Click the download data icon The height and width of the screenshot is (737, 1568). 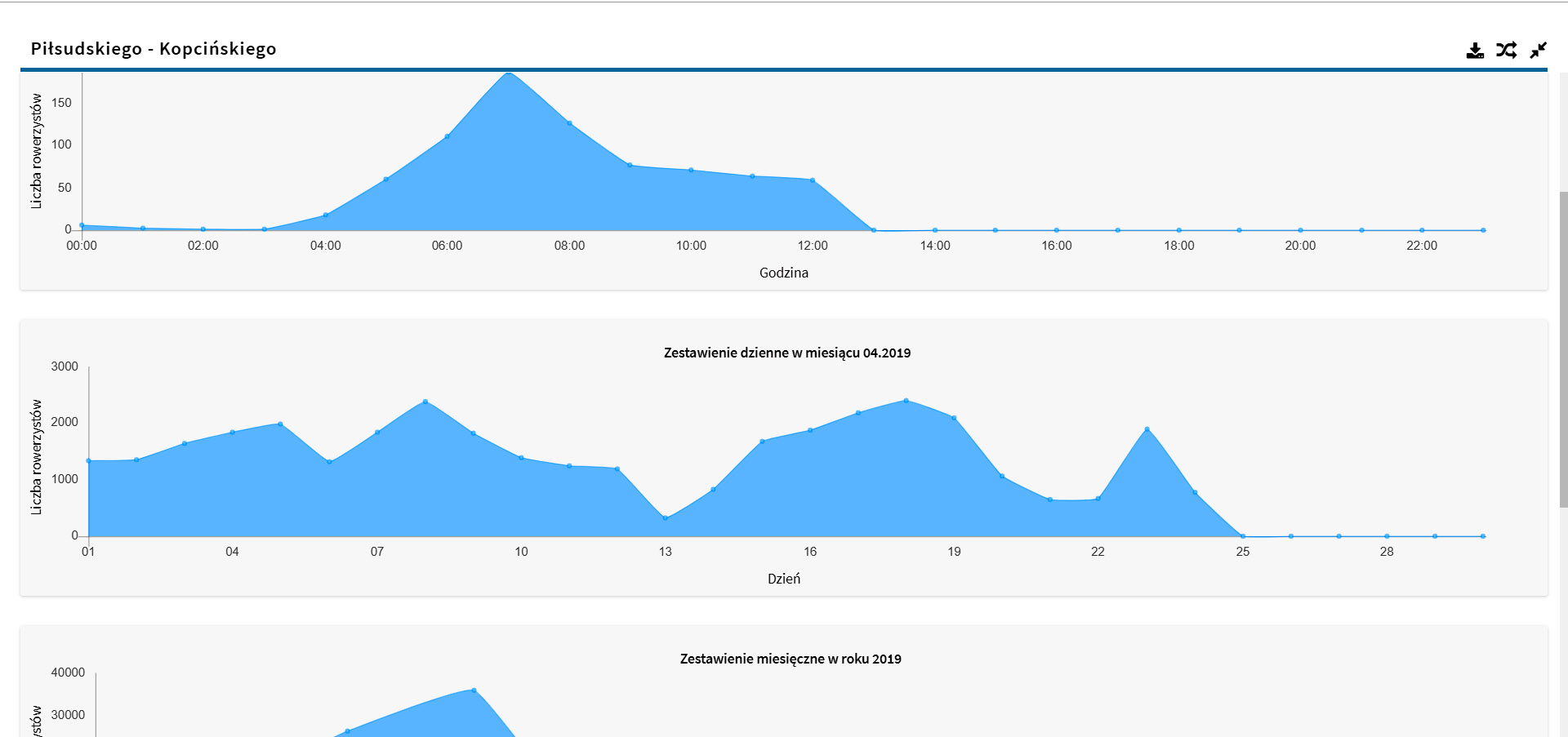point(1475,51)
